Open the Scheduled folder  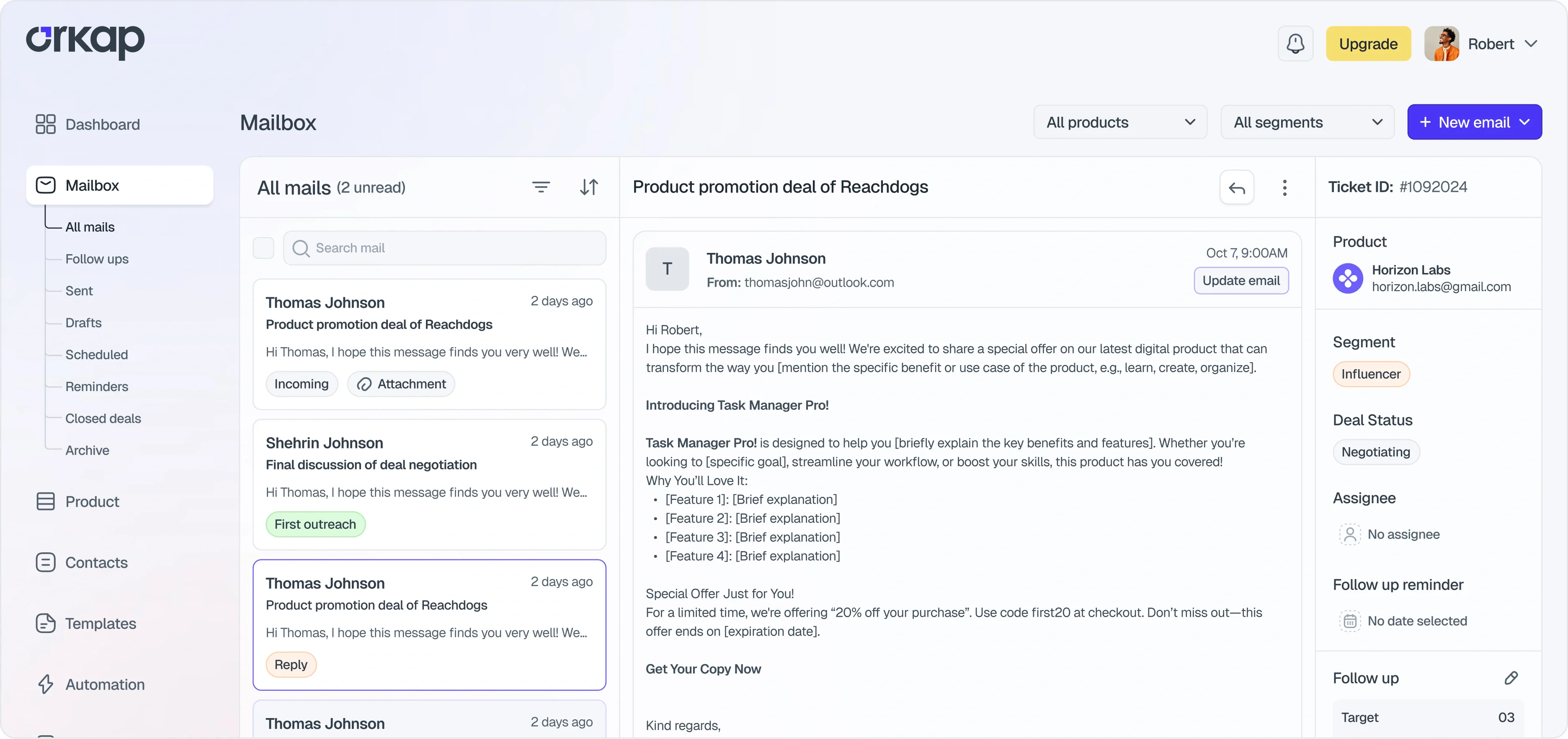[x=97, y=354]
